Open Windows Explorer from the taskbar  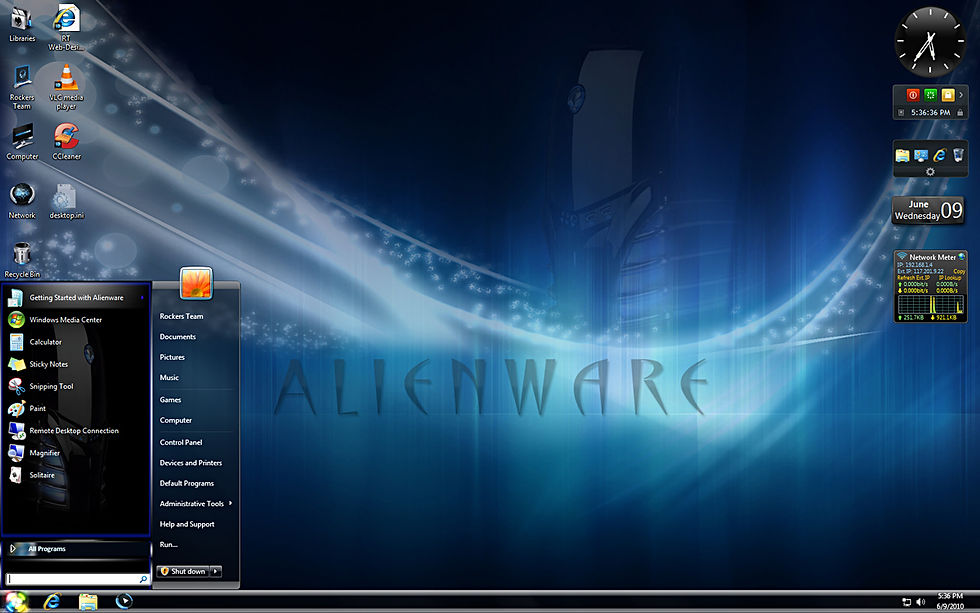(x=88, y=601)
